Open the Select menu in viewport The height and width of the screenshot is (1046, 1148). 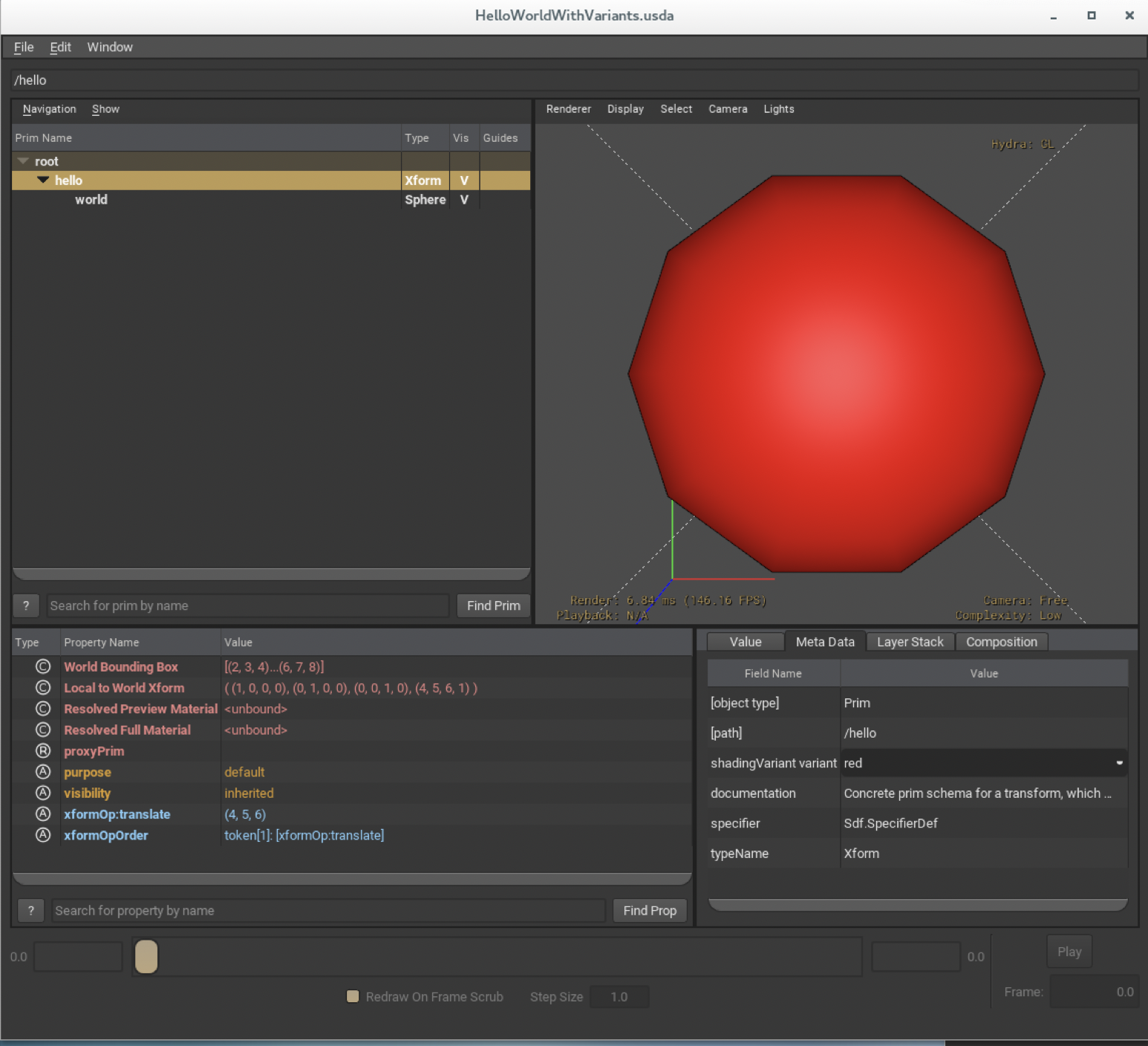pyautogui.click(x=676, y=109)
